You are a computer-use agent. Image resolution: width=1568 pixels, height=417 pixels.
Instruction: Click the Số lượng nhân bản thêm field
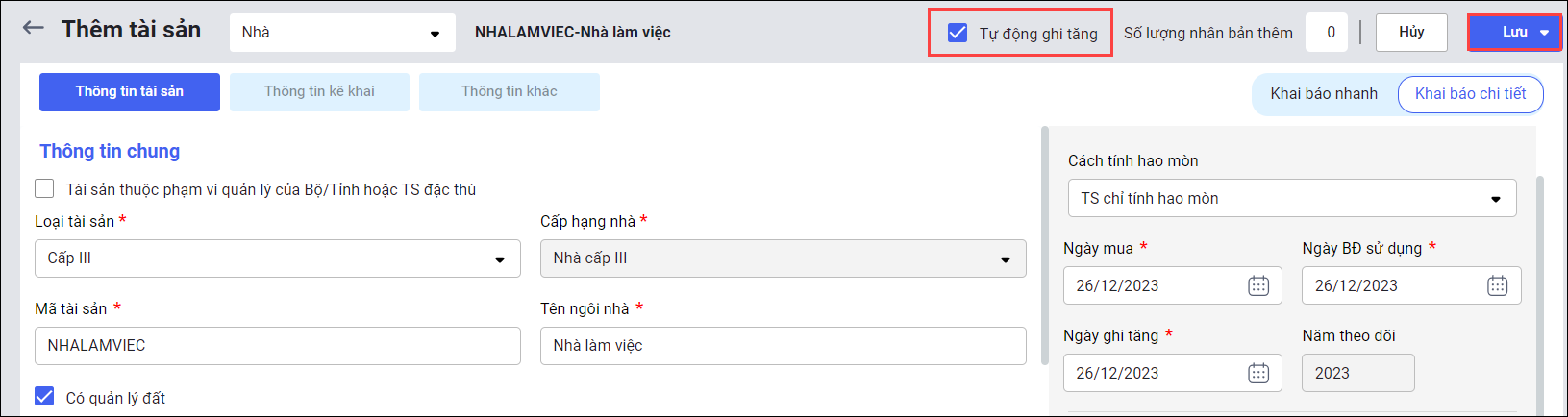coord(1330,33)
